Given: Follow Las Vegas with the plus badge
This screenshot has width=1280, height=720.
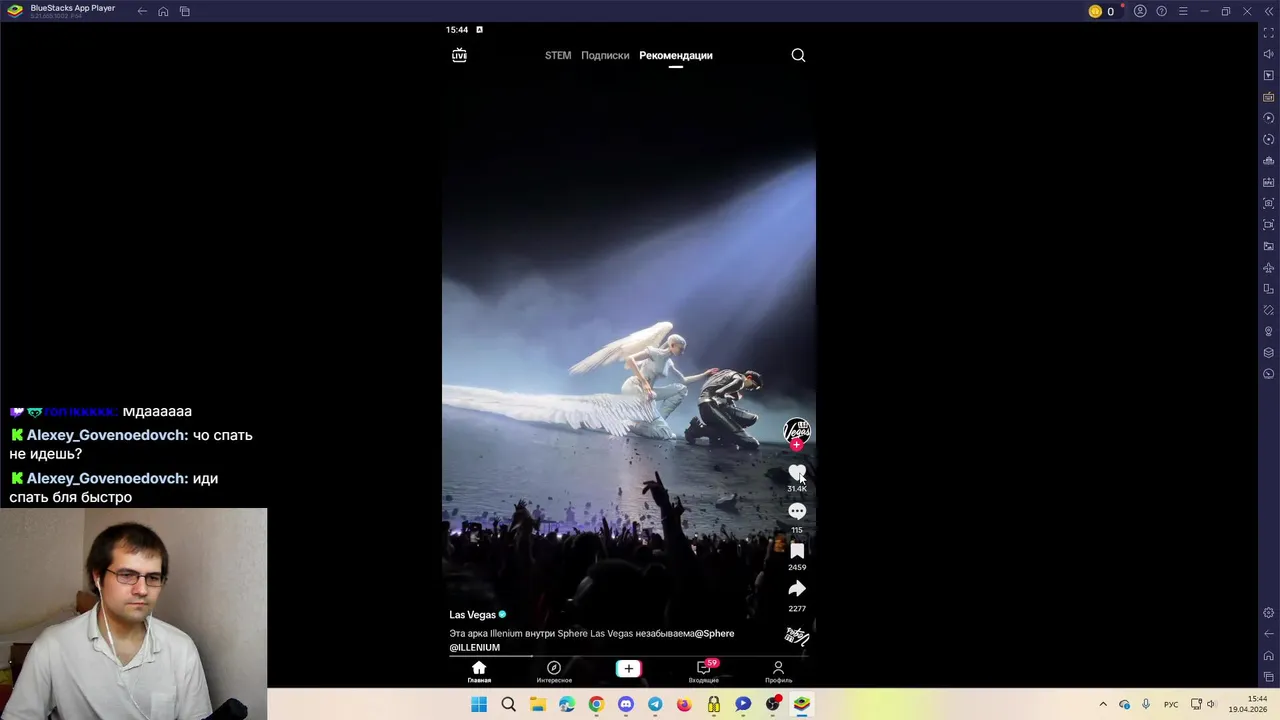Looking at the screenshot, I should (x=797, y=445).
